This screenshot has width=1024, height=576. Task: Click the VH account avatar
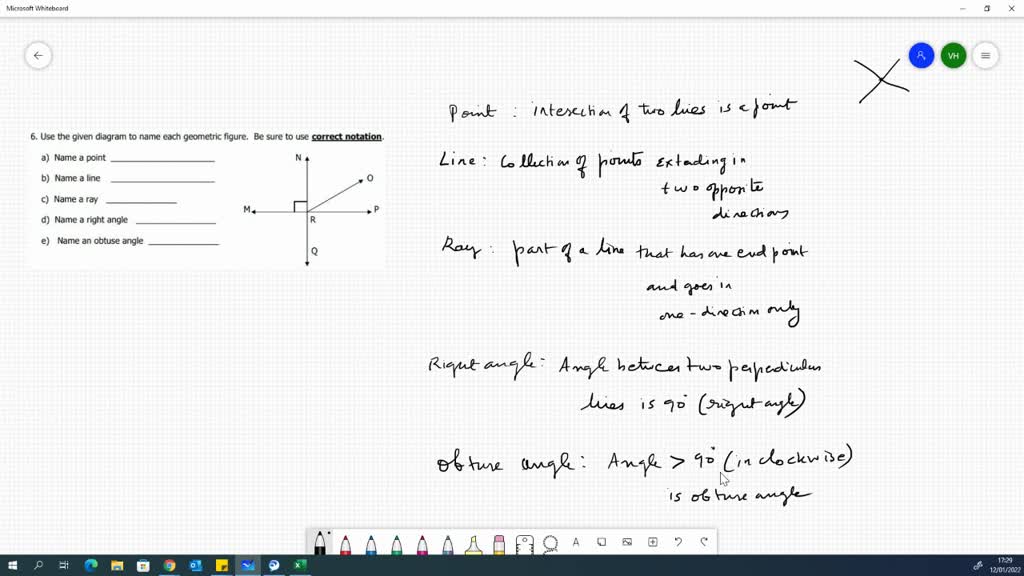[x=953, y=55]
